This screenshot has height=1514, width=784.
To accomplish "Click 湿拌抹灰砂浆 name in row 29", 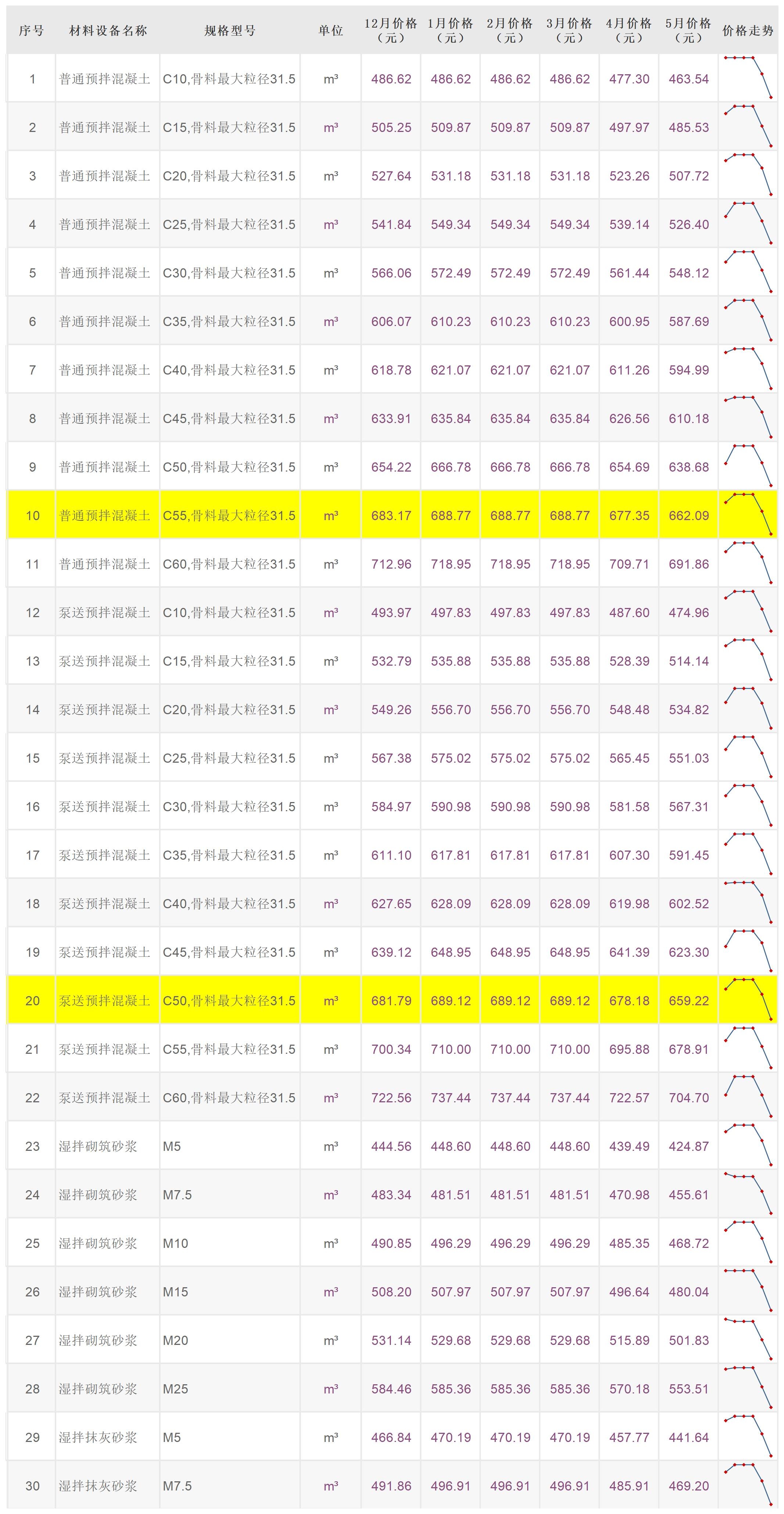I will 98,1438.
